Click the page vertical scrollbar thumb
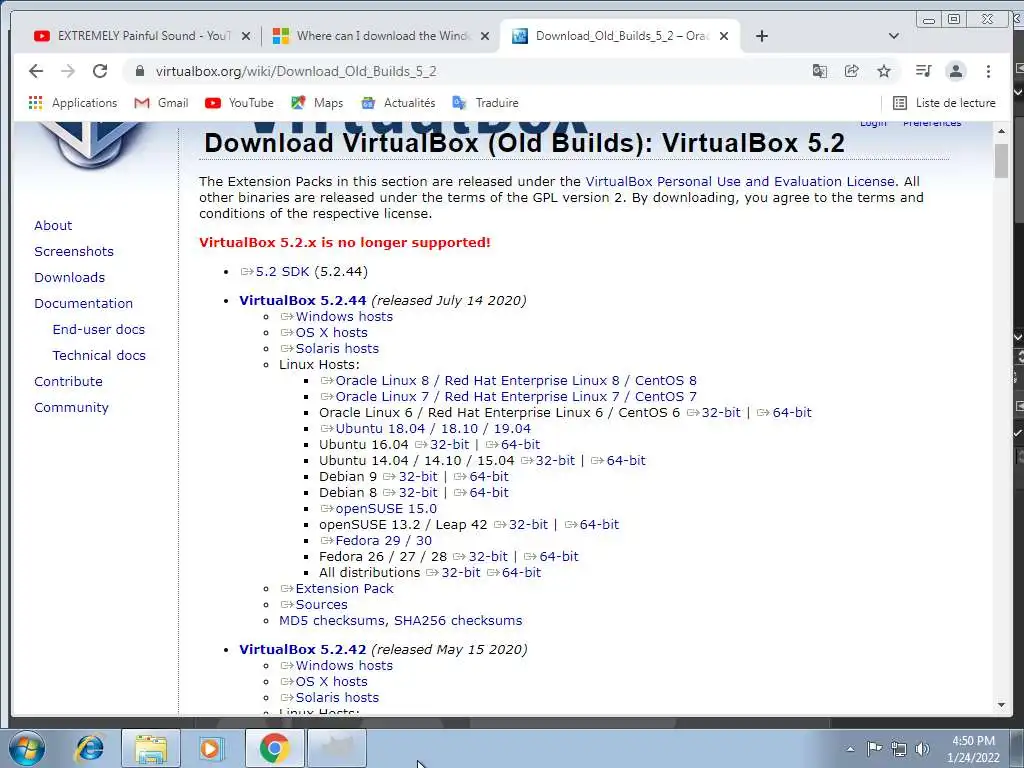 (x=1001, y=161)
